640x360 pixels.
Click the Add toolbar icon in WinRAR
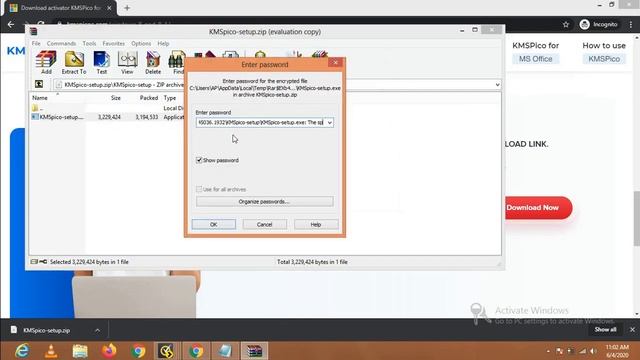46,62
